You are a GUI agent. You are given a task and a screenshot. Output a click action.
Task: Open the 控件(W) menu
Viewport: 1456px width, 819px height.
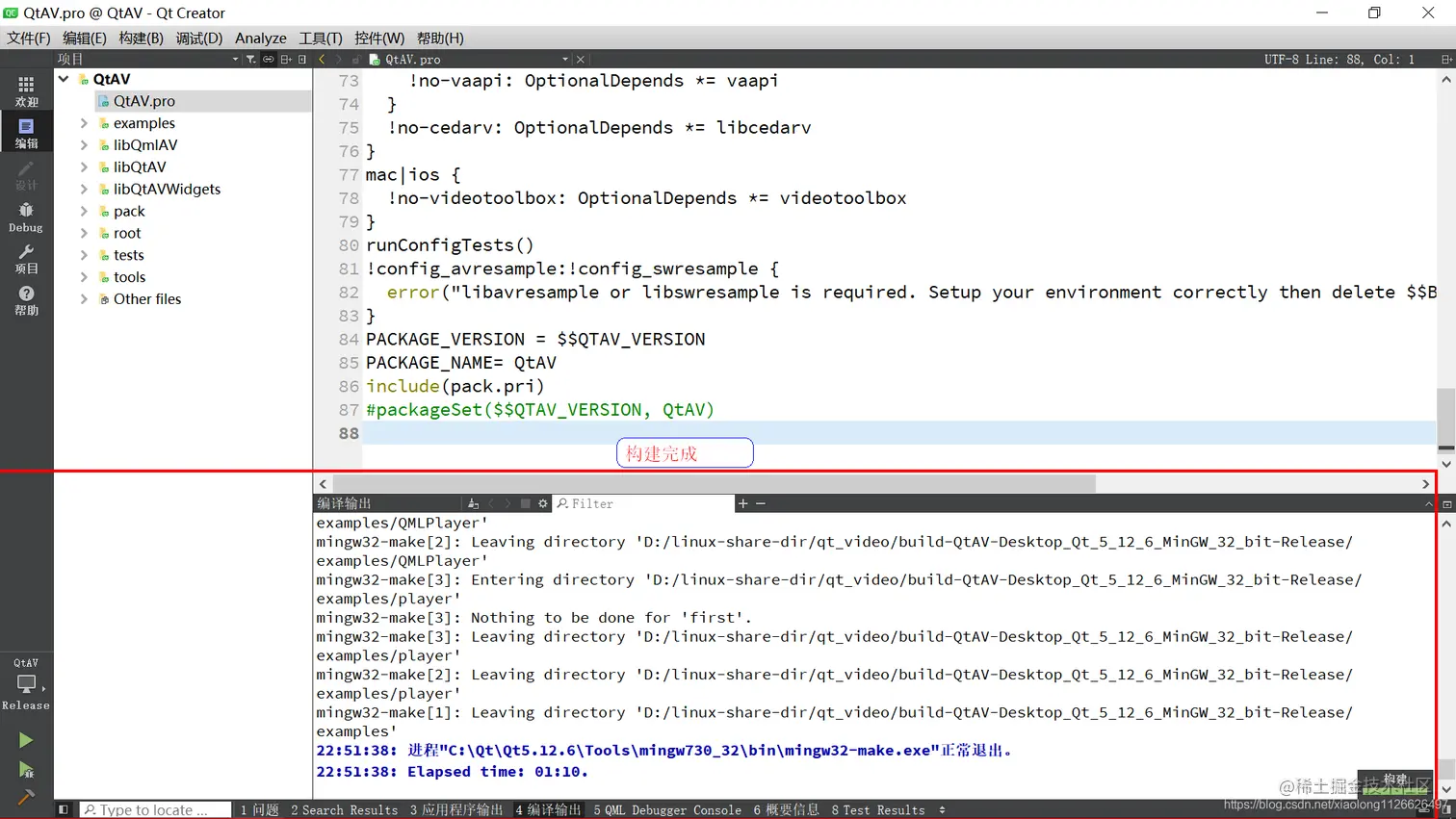[x=379, y=38]
